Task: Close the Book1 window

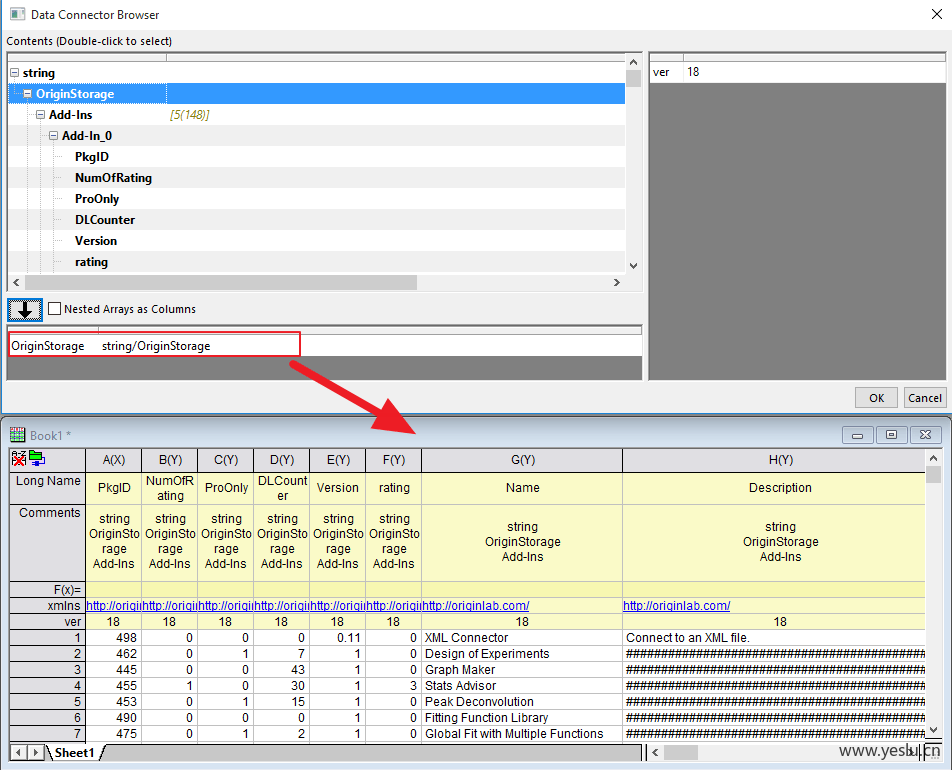Action: (925, 435)
